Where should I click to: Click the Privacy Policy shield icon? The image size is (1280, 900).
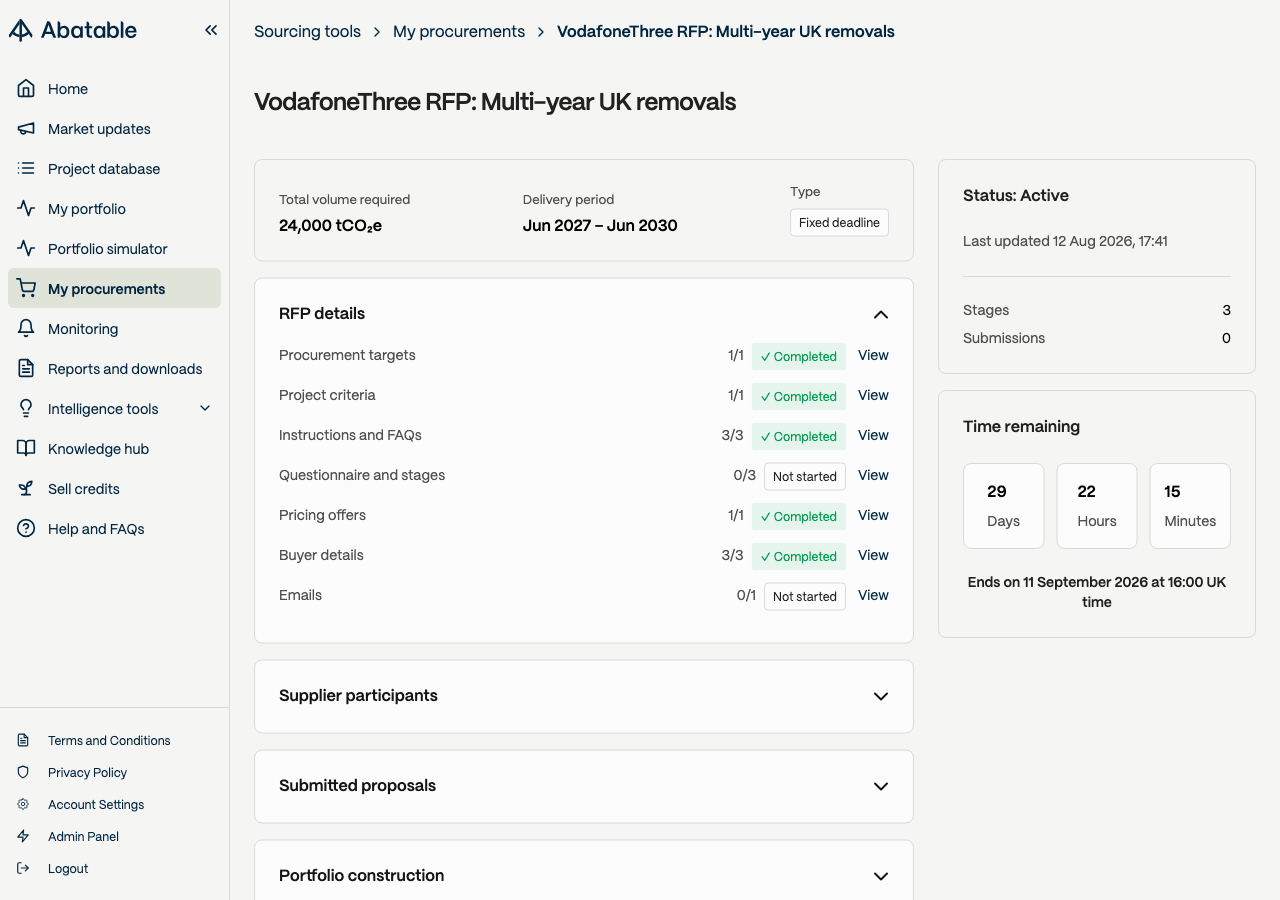23,773
